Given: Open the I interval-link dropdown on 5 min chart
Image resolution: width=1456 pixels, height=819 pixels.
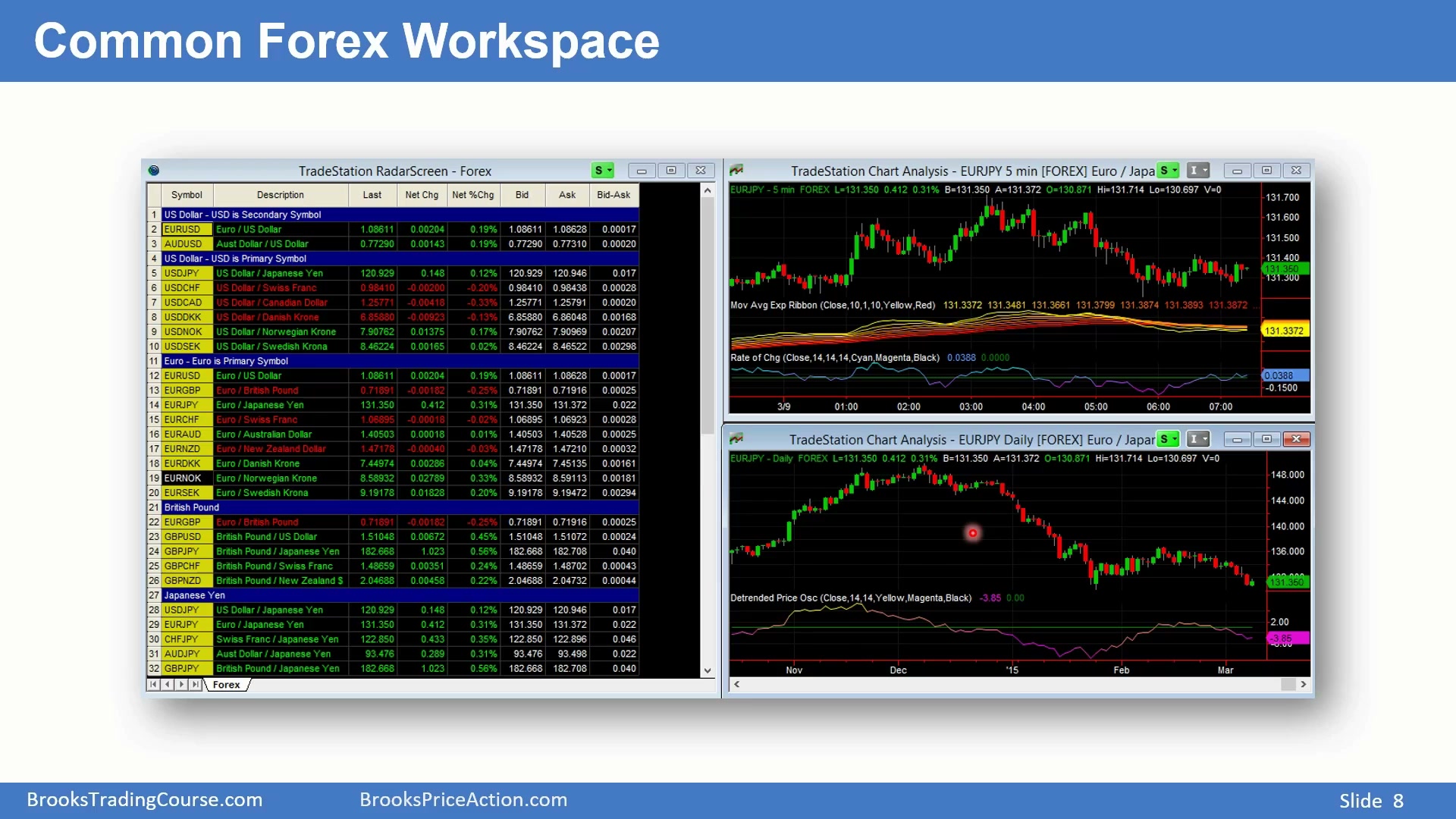Looking at the screenshot, I should tap(1198, 171).
